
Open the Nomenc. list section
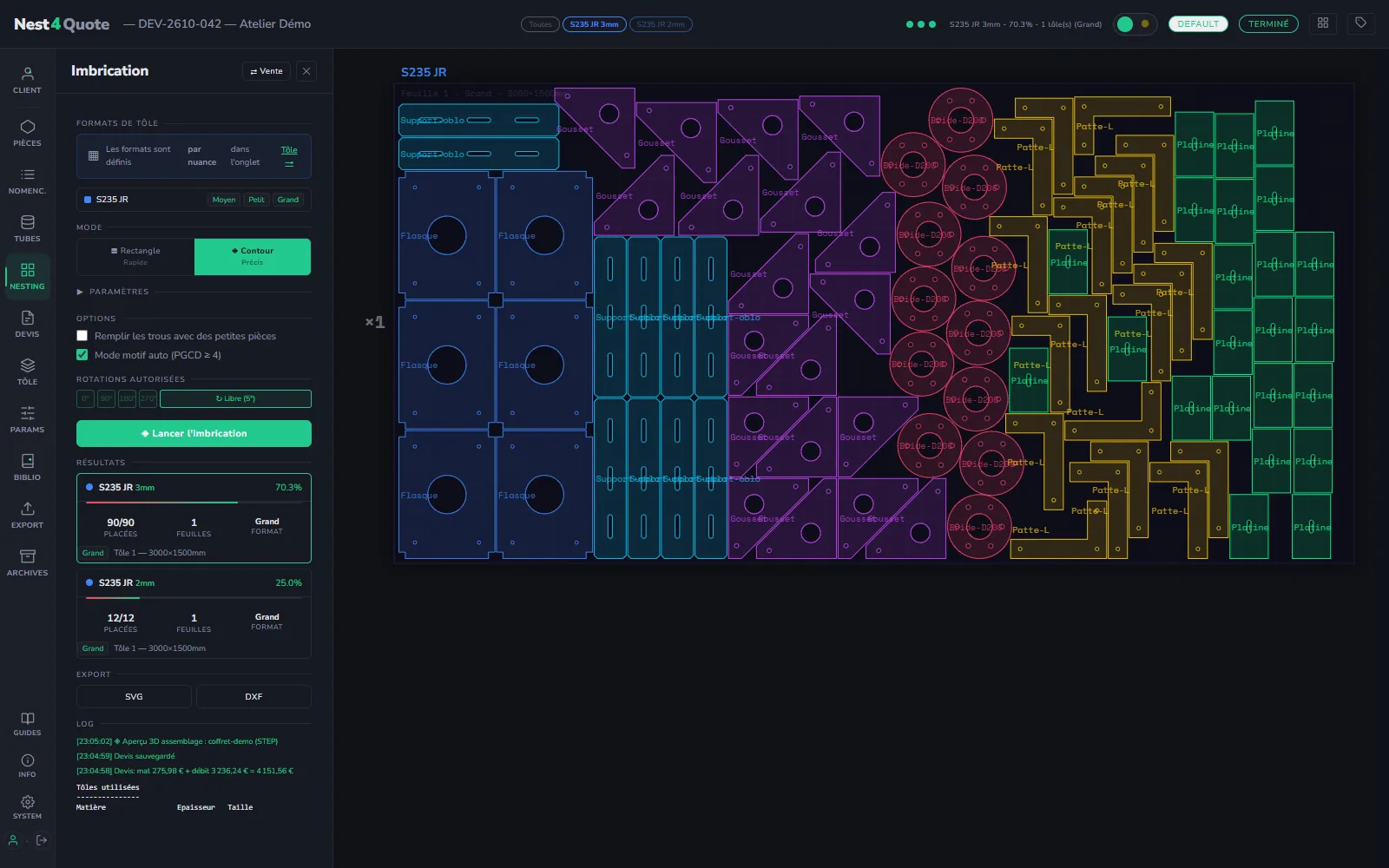27,181
